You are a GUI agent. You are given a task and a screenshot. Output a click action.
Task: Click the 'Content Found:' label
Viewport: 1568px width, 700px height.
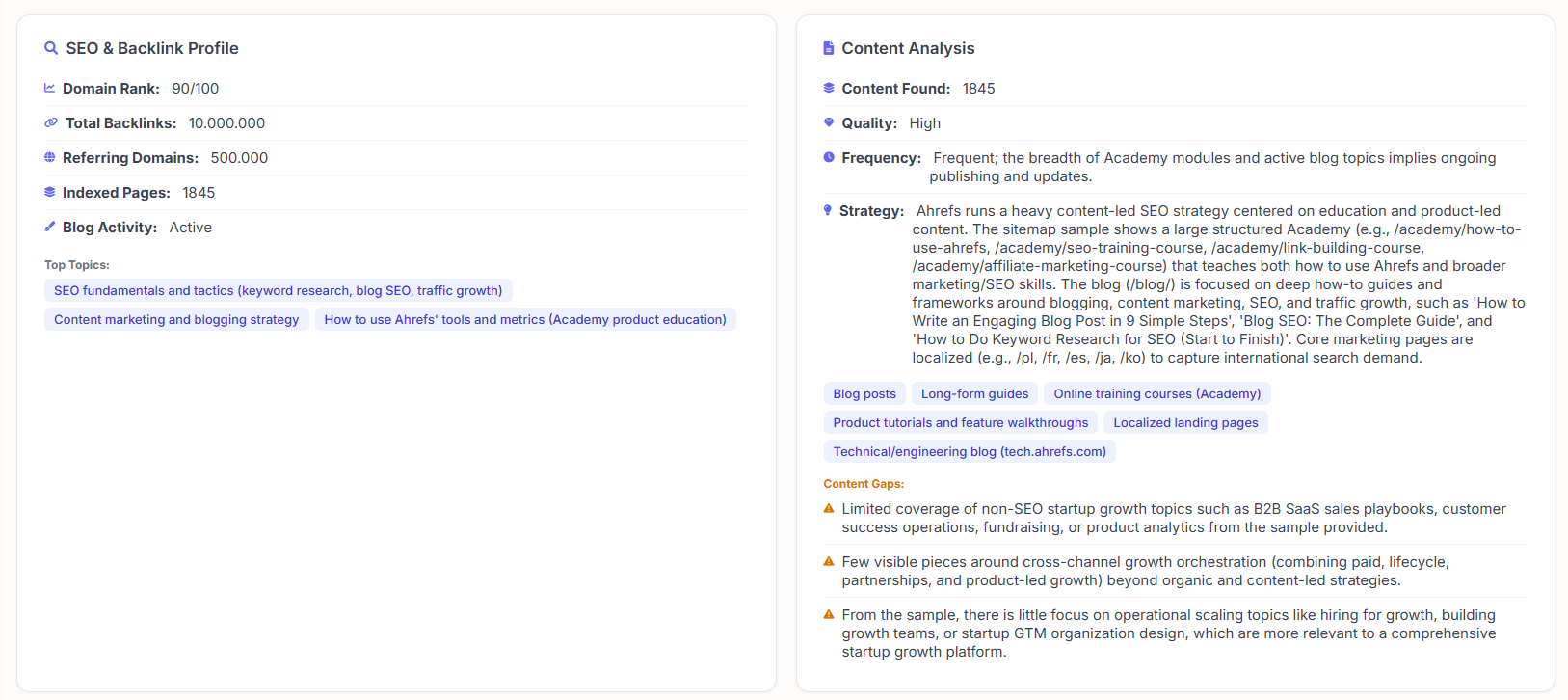pyautogui.click(x=896, y=88)
